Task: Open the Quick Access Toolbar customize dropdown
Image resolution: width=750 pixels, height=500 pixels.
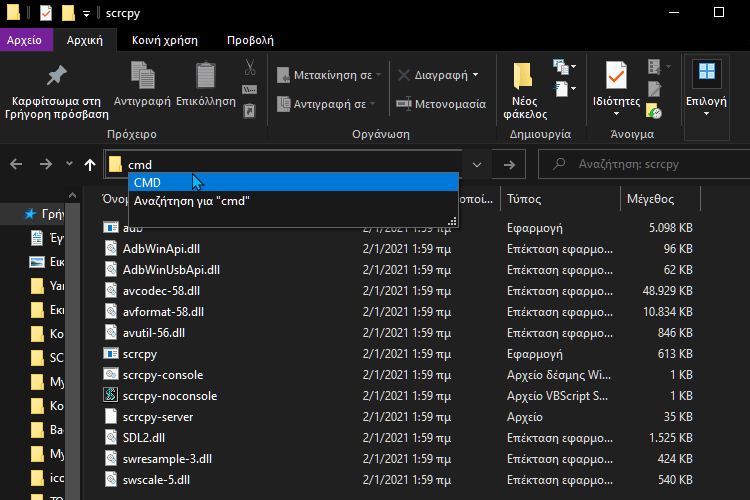Action: (x=87, y=14)
